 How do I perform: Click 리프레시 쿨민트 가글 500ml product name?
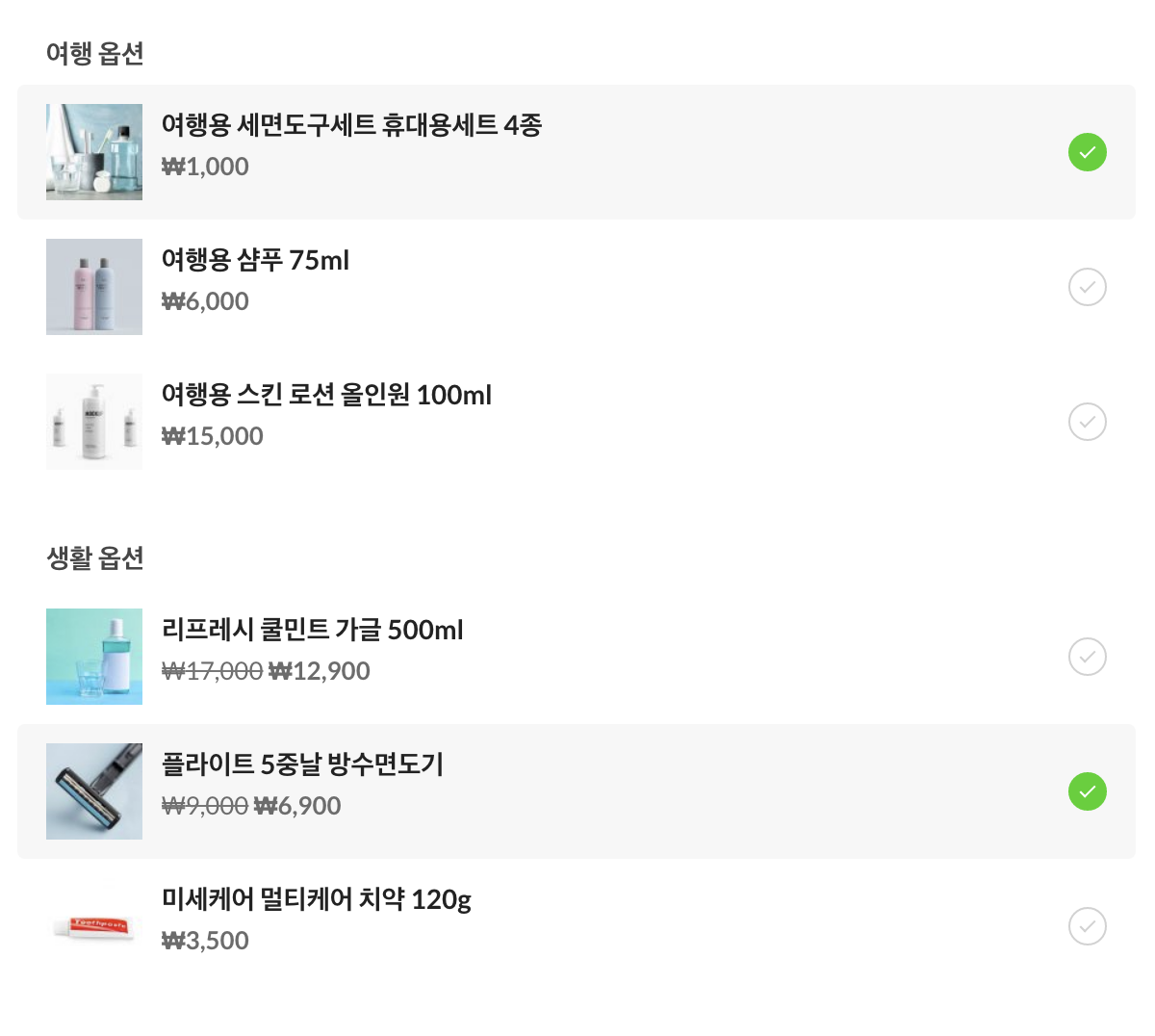pos(312,630)
